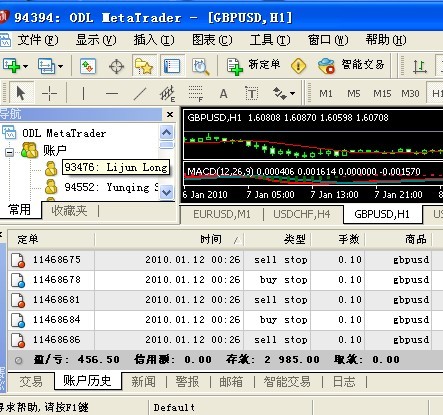Toggle the Terminal window icon

[x=172, y=66]
